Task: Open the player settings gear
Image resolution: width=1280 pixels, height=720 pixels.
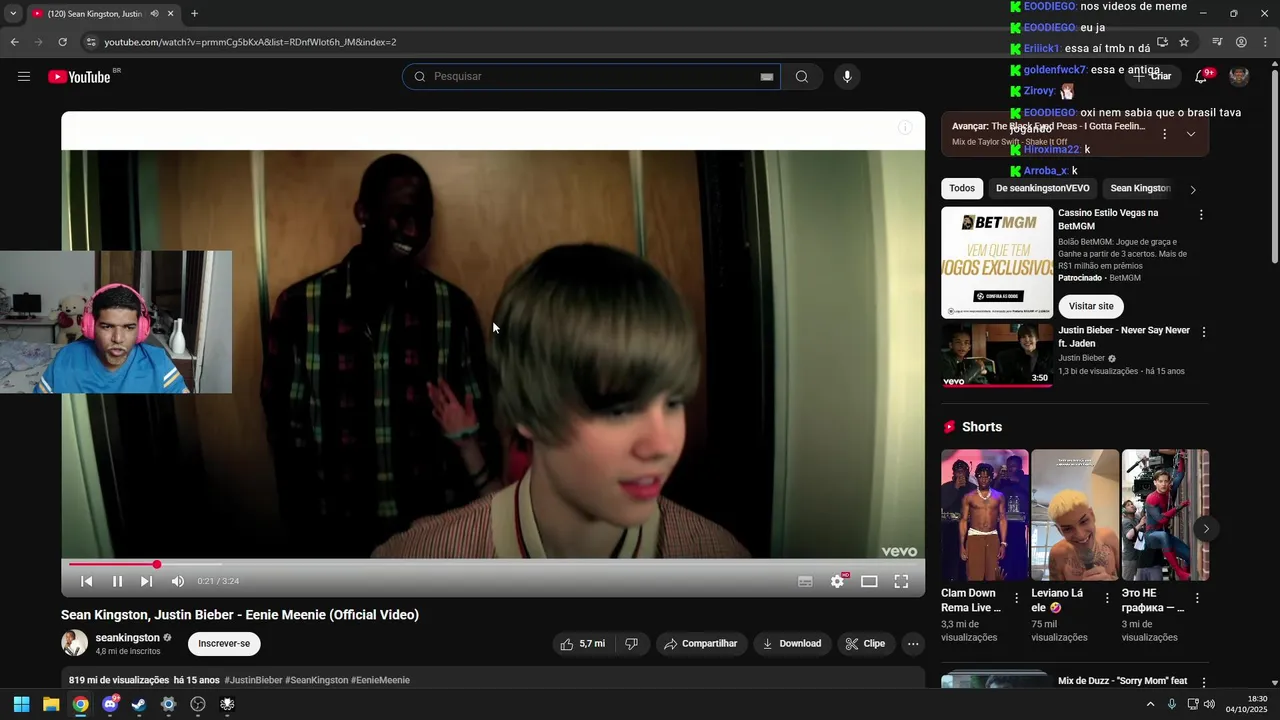Action: coord(837,581)
